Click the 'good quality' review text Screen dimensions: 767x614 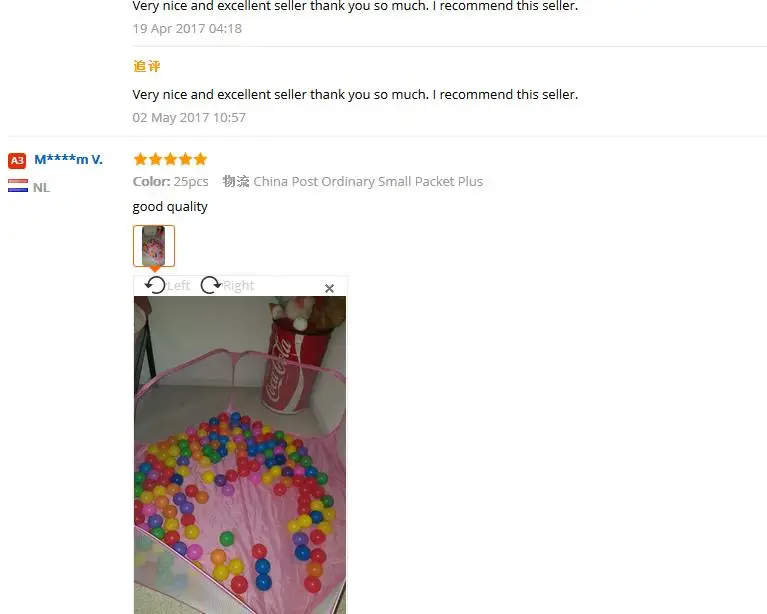coord(170,207)
